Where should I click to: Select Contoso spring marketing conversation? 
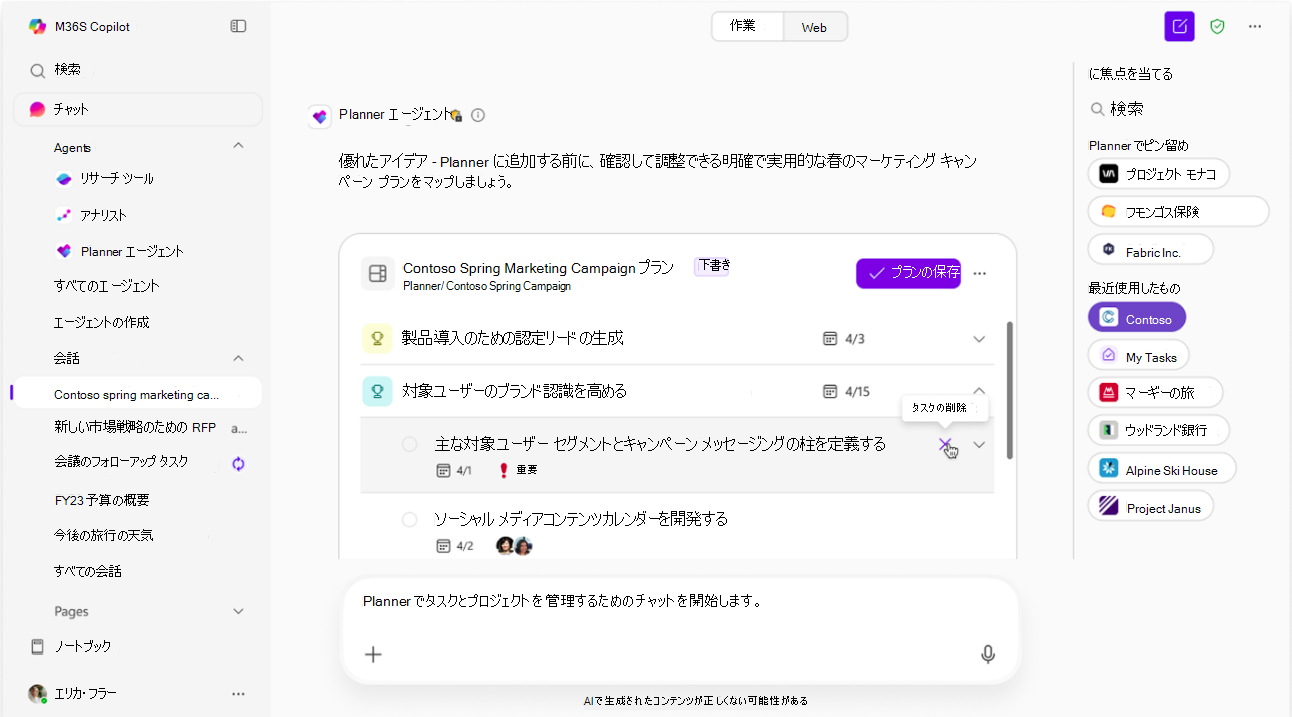click(136, 394)
